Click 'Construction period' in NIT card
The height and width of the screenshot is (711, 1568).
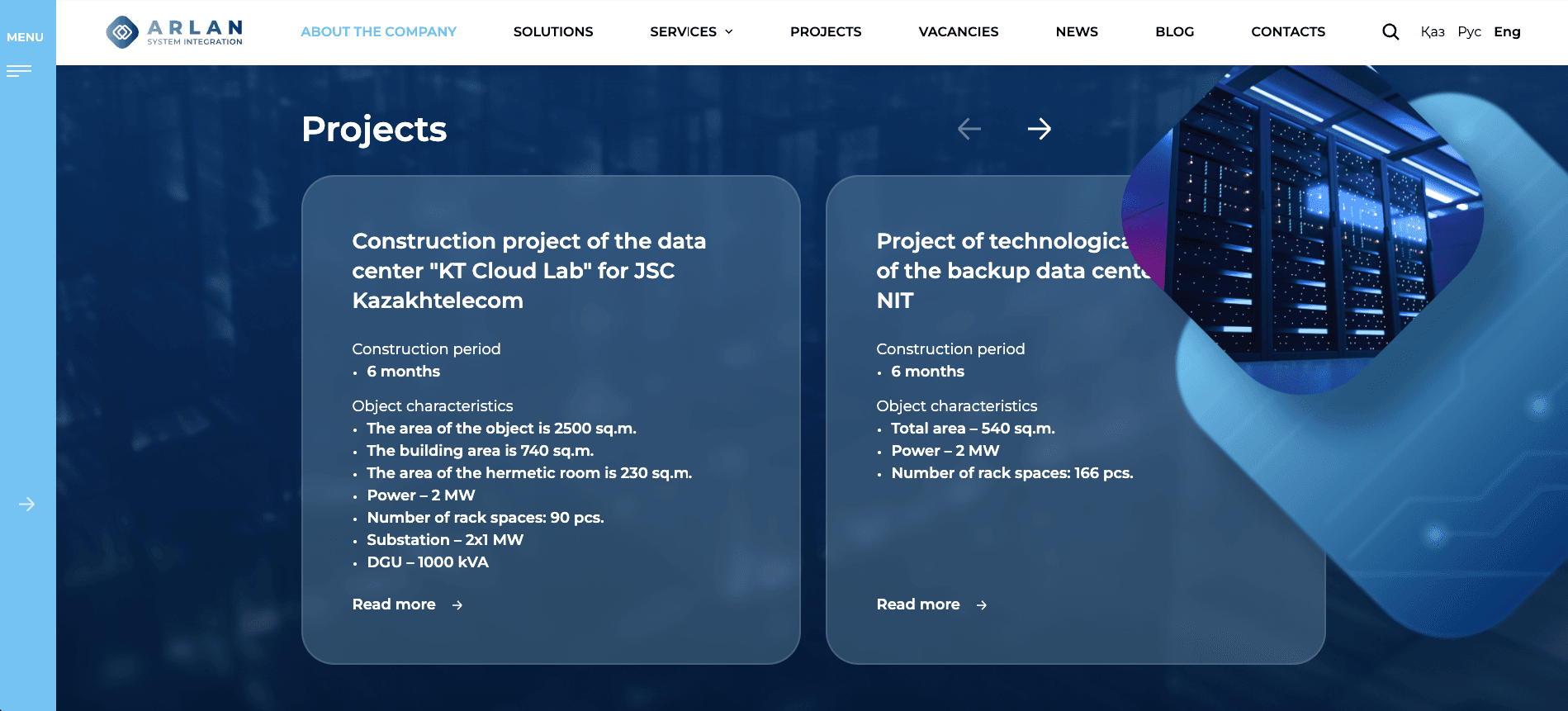[950, 349]
